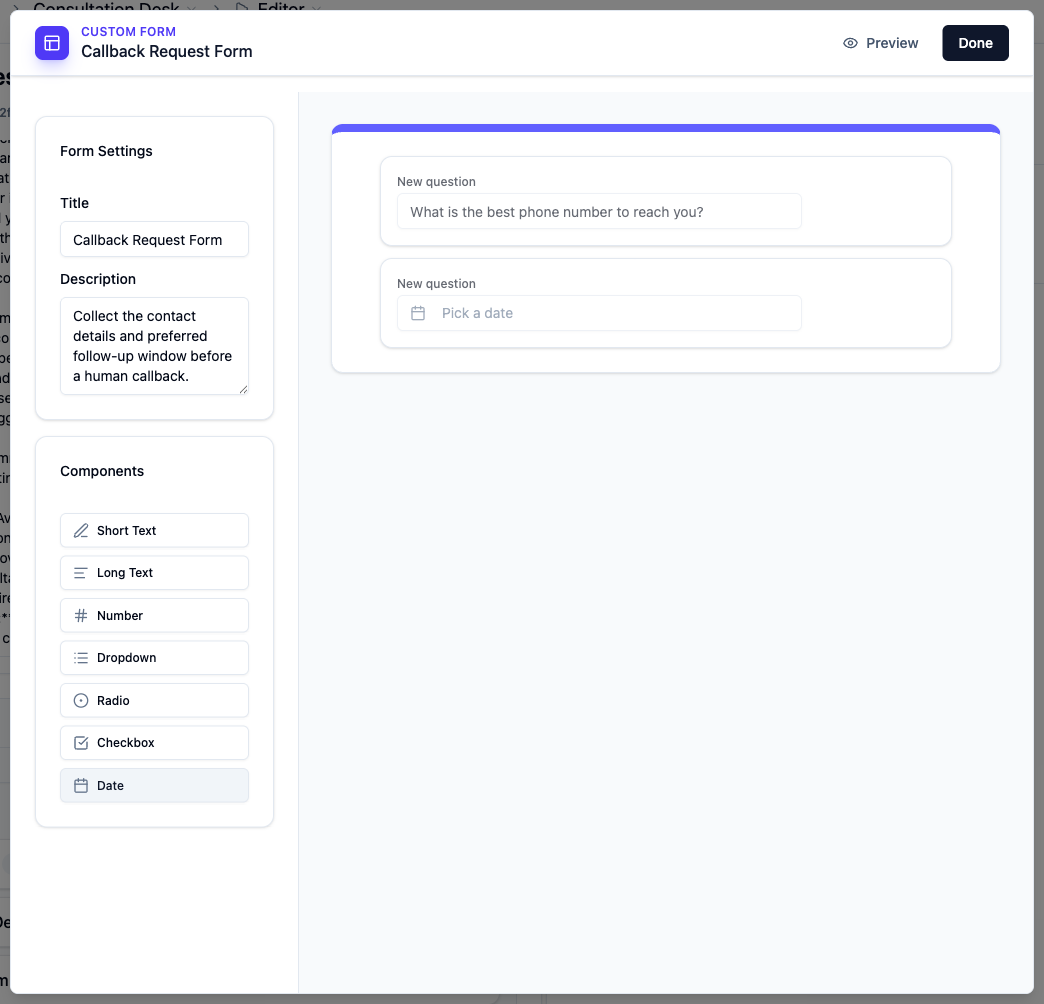Open the calendar icon in Pick a date field
The width and height of the screenshot is (1044, 1004).
(418, 313)
